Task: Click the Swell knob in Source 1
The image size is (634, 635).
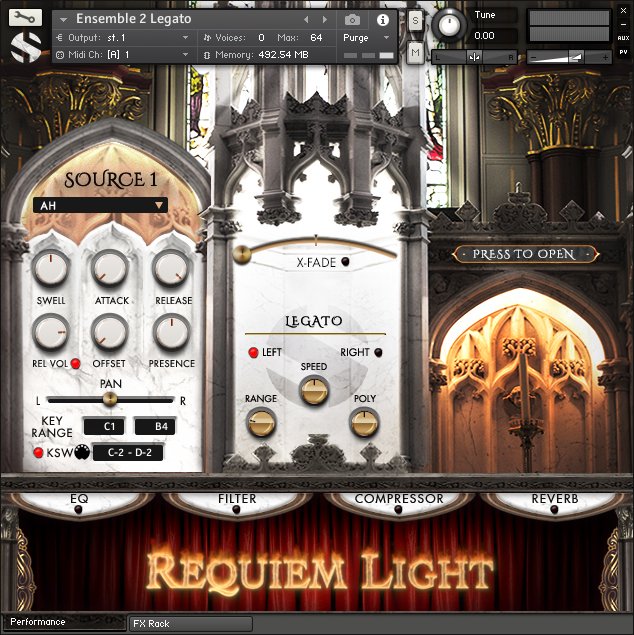Action: point(51,268)
